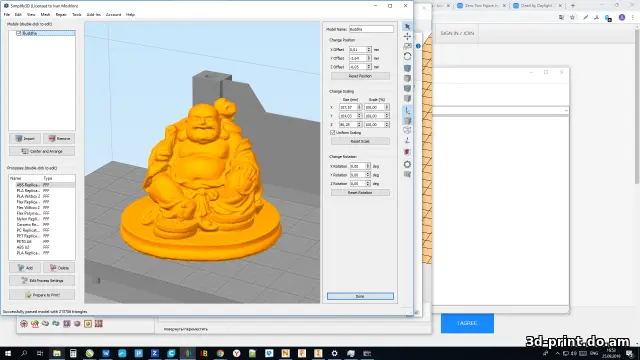Click the Reset Rotation button
Image resolution: width=640 pixels, height=360 pixels.
tap(360, 193)
